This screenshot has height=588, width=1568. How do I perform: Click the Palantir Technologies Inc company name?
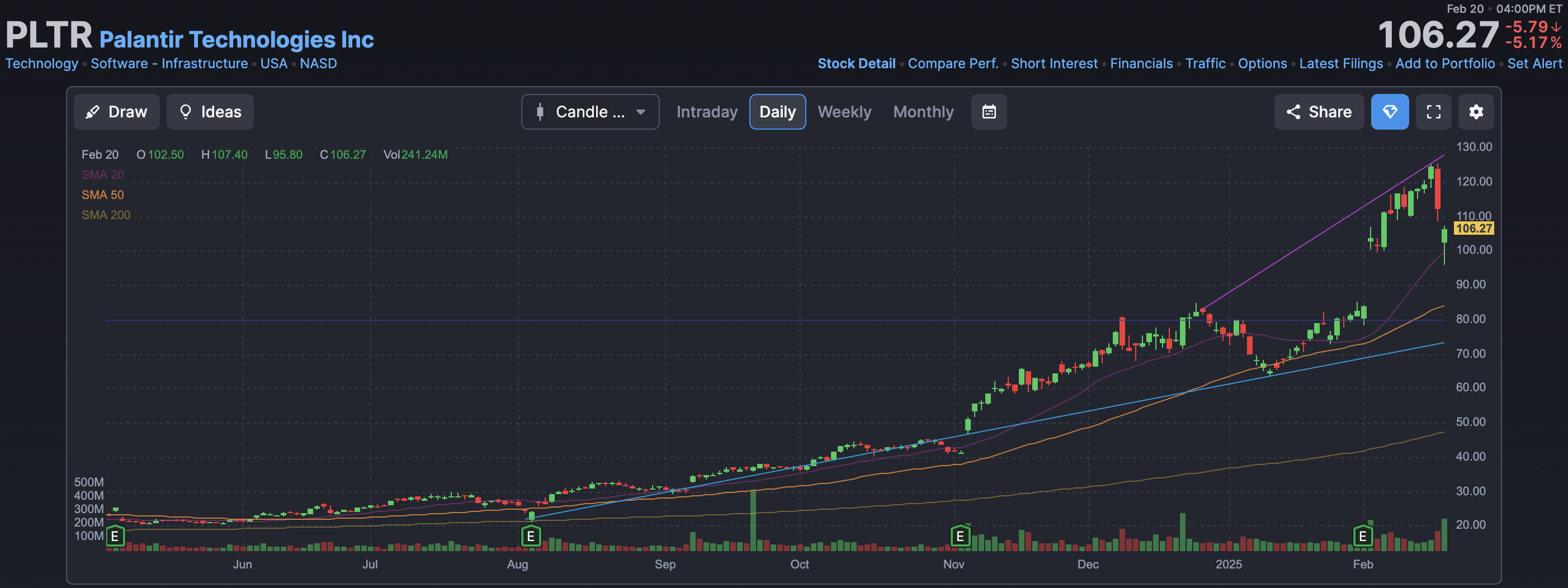click(236, 40)
